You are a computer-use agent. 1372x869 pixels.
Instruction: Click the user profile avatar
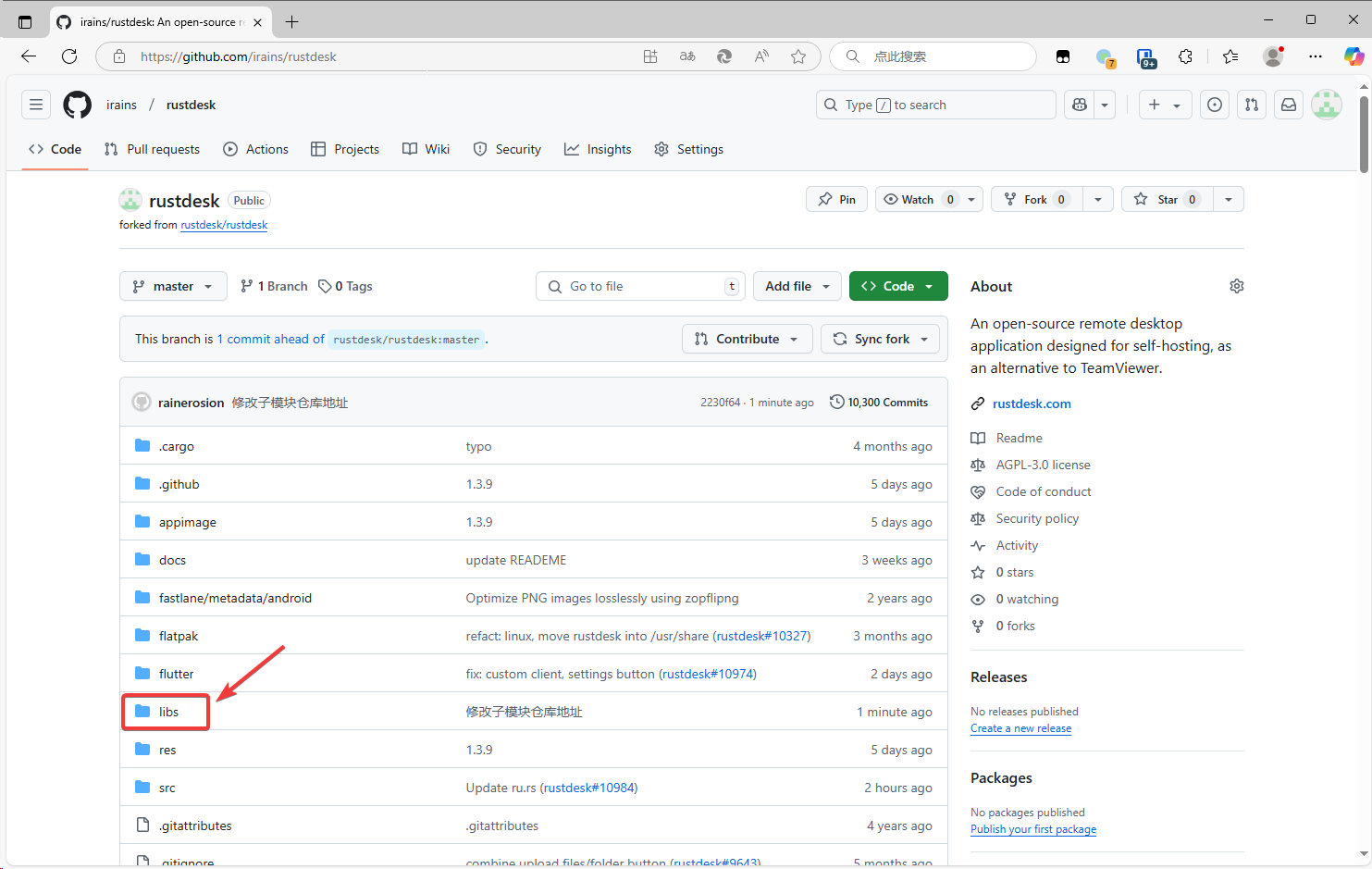point(1326,105)
